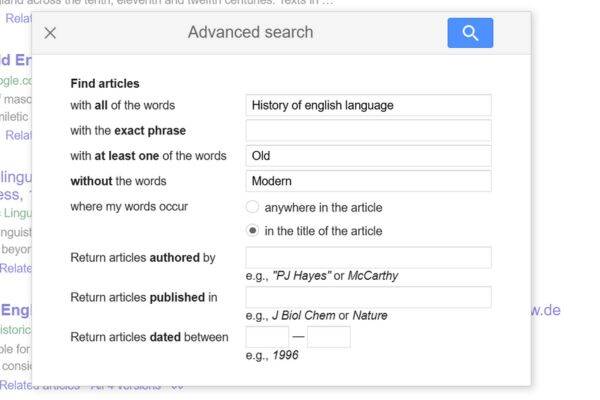Click the 'anywhere in the article' label text

[x=323, y=208]
